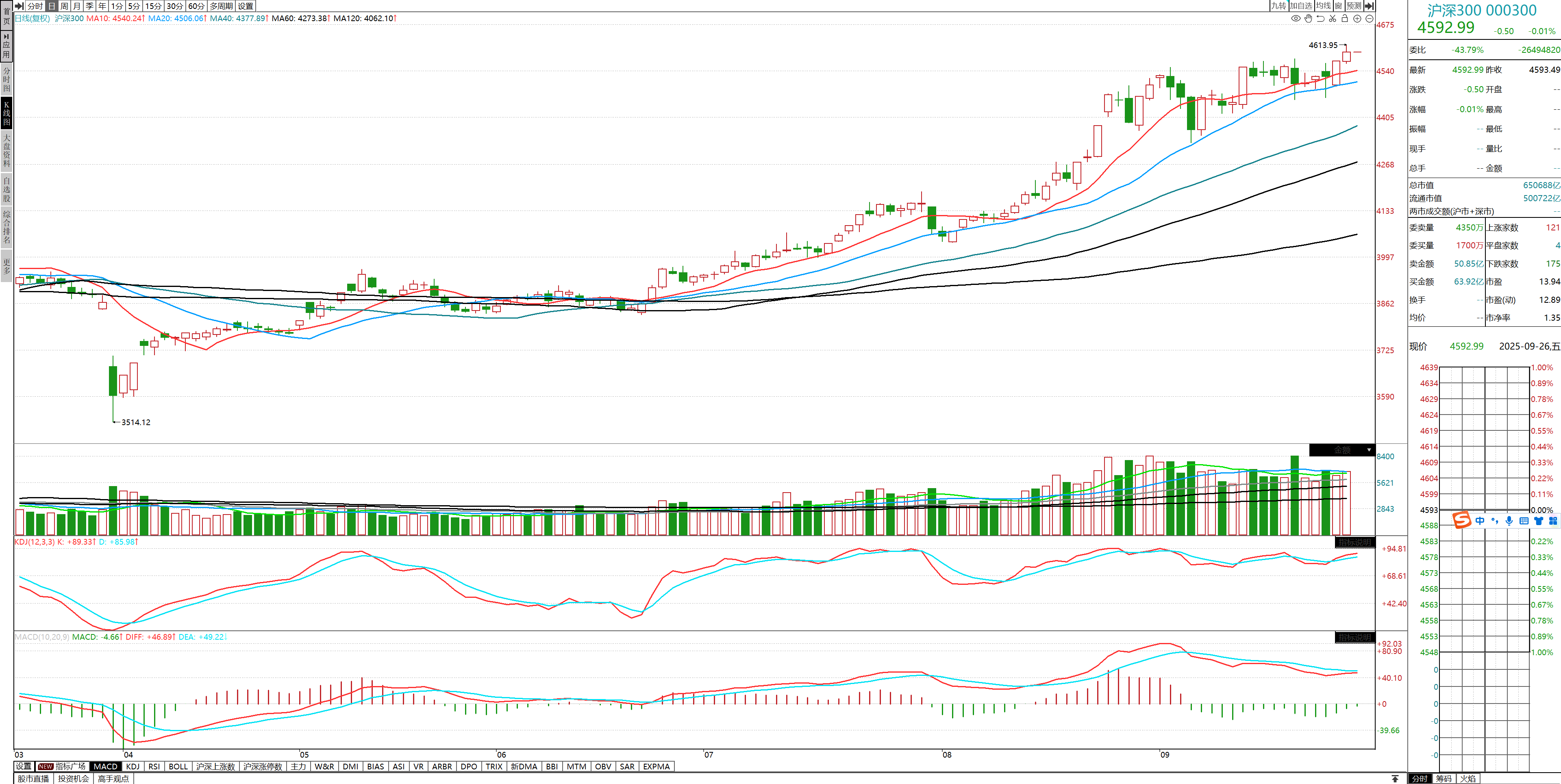Switch to the KDJ indicator tab
Image resolution: width=1561 pixels, height=784 pixels.
[133, 767]
